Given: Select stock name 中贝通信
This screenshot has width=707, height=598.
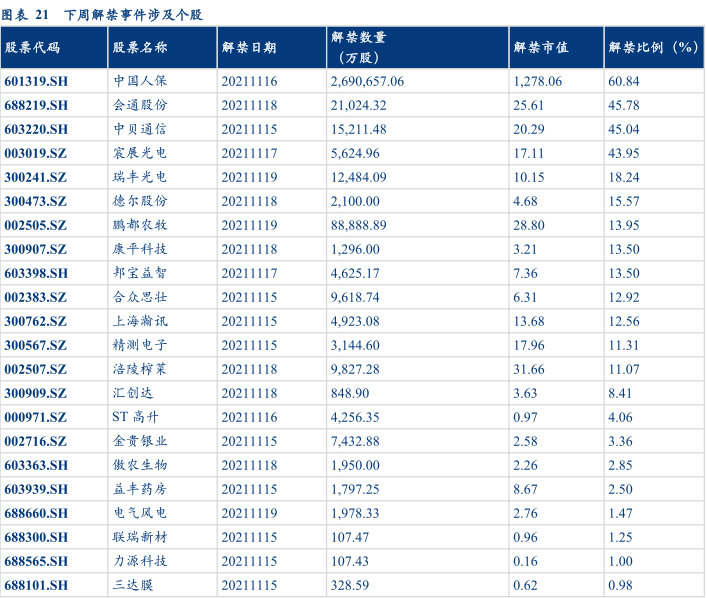Looking at the screenshot, I should 140,129.
